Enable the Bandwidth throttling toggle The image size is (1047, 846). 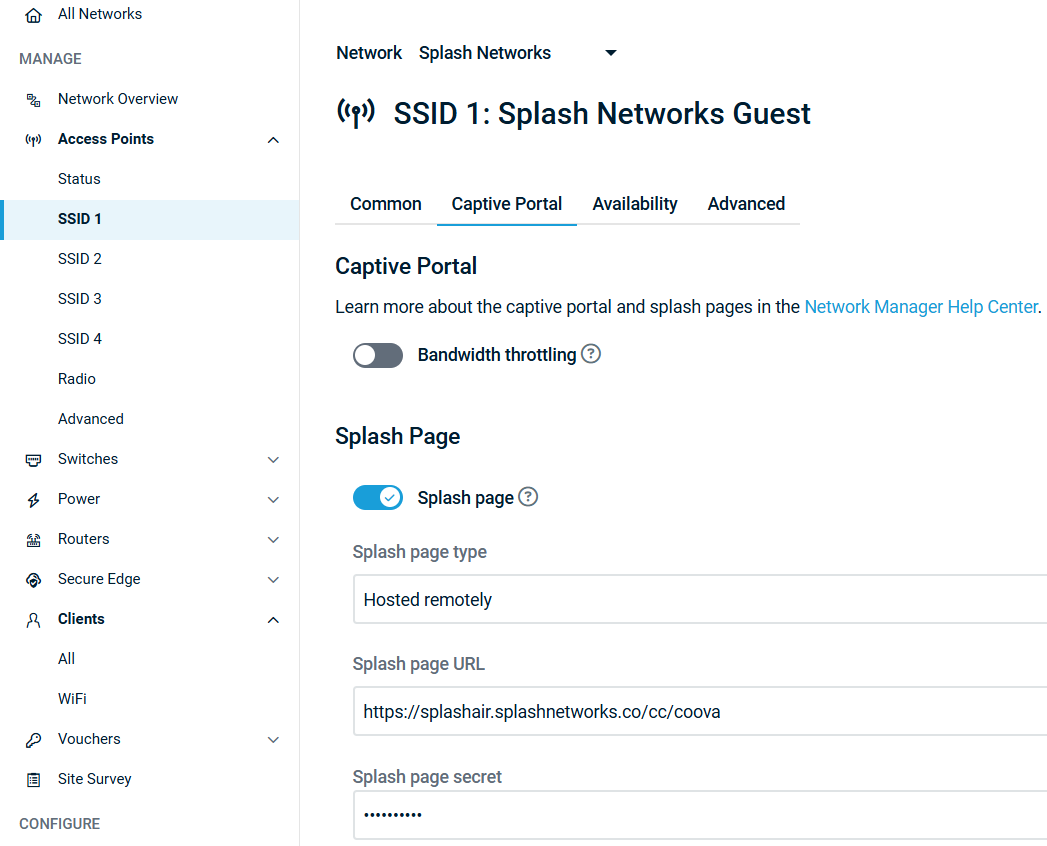[378, 355]
